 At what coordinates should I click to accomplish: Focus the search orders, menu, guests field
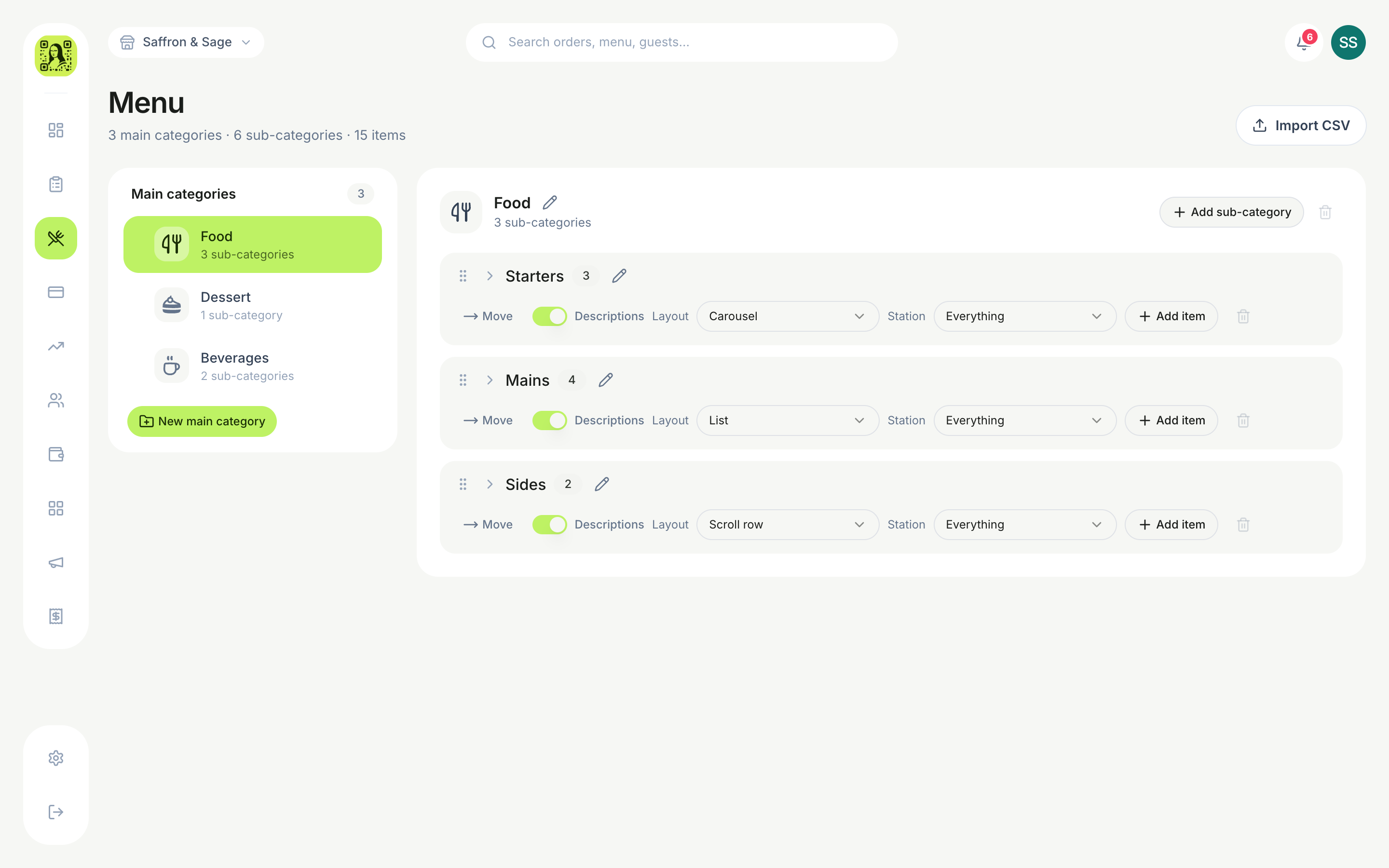tap(682, 42)
